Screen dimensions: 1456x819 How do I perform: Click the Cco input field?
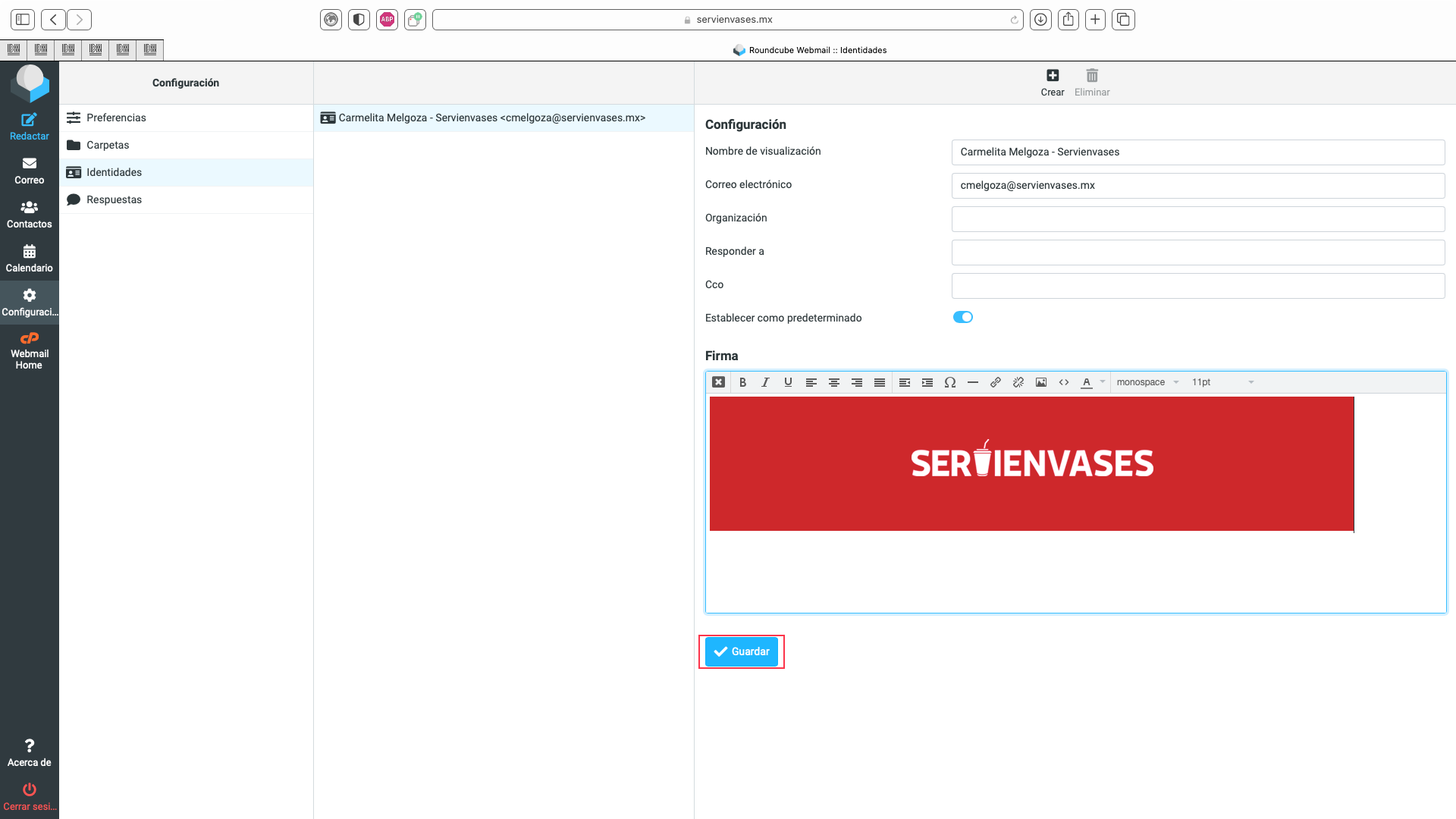pyautogui.click(x=1197, y=285)
